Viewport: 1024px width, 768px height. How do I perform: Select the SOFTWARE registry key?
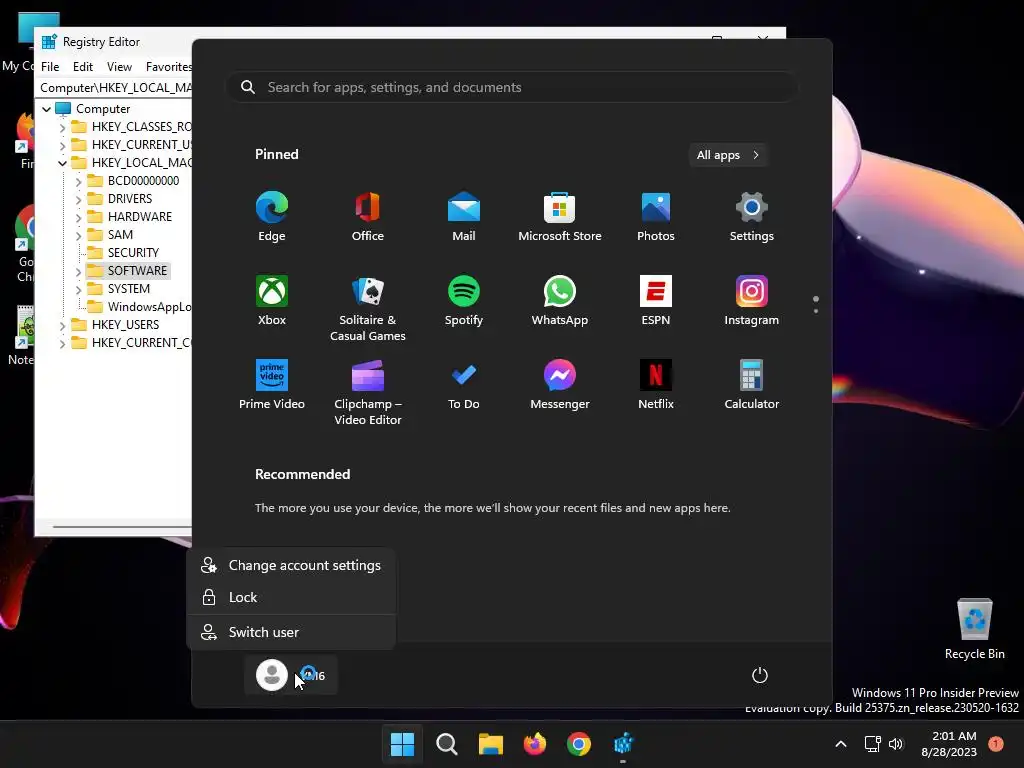128,270
